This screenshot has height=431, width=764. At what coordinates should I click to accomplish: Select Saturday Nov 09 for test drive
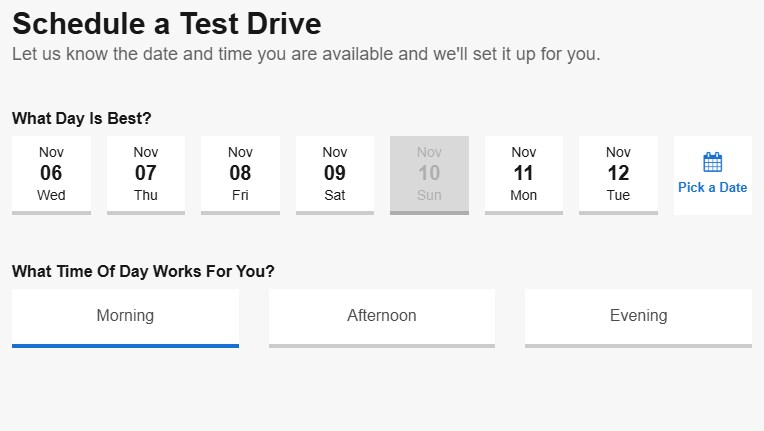pyautogui.click(x=335, y=174)
